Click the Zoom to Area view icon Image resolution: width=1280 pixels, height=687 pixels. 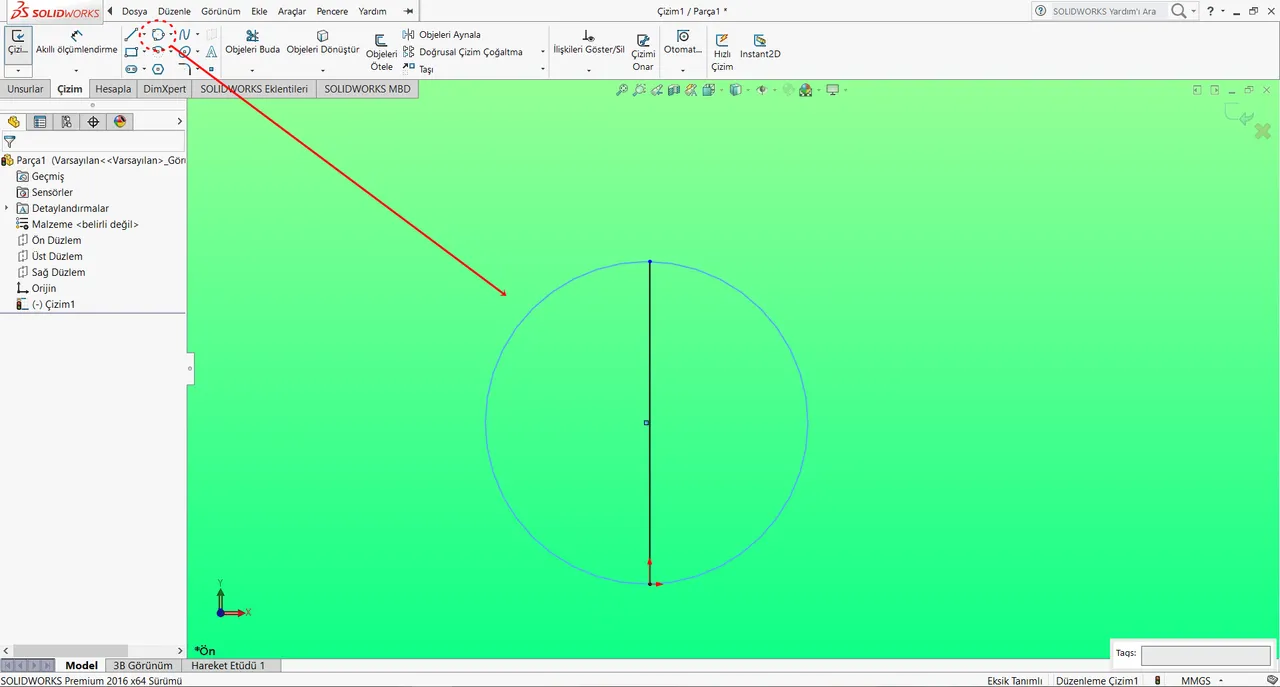click(x=639, y=90)
